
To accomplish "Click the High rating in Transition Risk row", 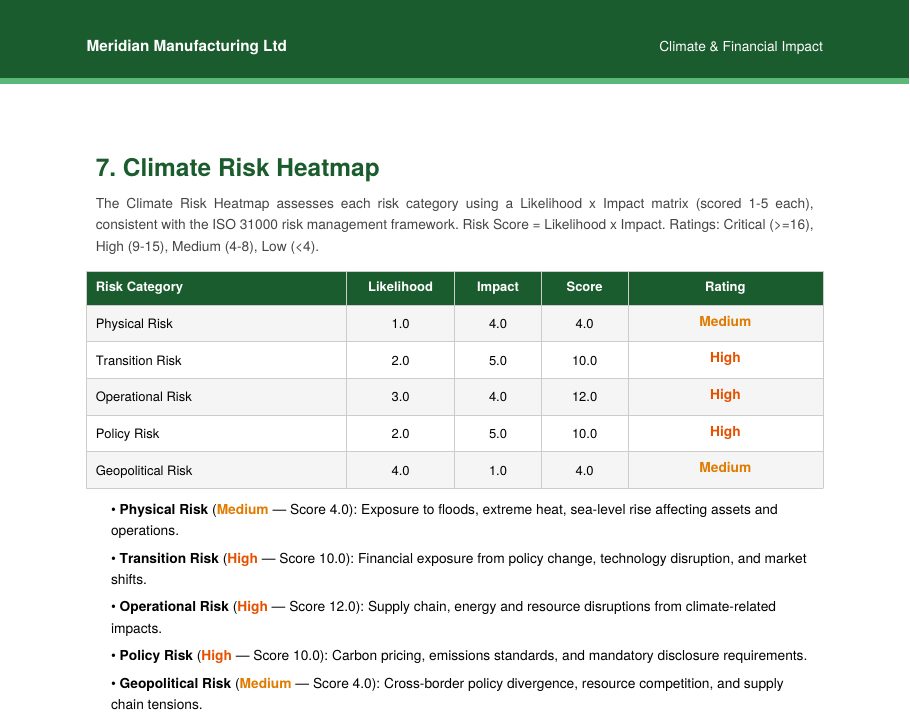I will 725,357.
